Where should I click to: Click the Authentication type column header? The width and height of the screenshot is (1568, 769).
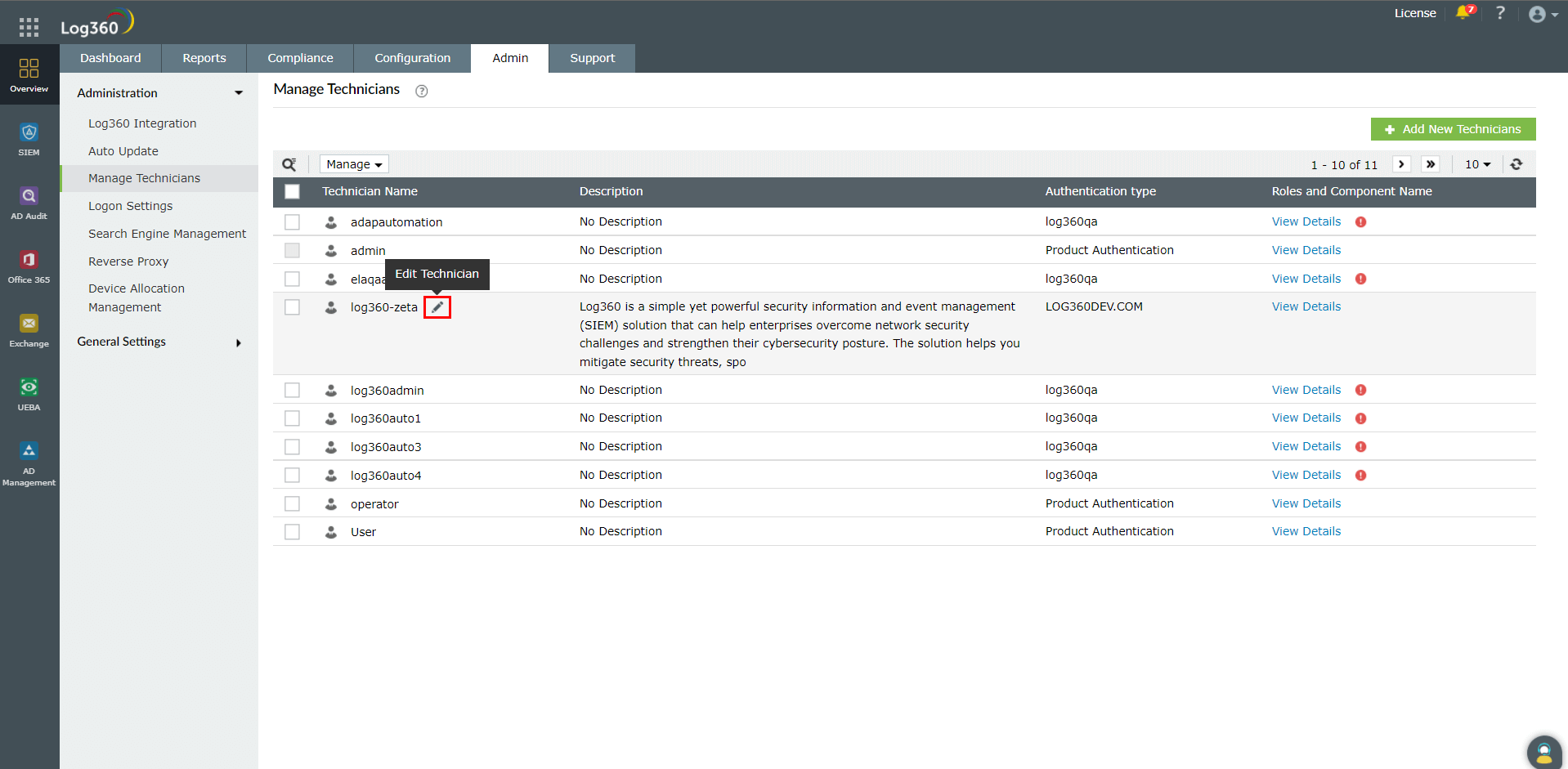[x=1100, y=191]
